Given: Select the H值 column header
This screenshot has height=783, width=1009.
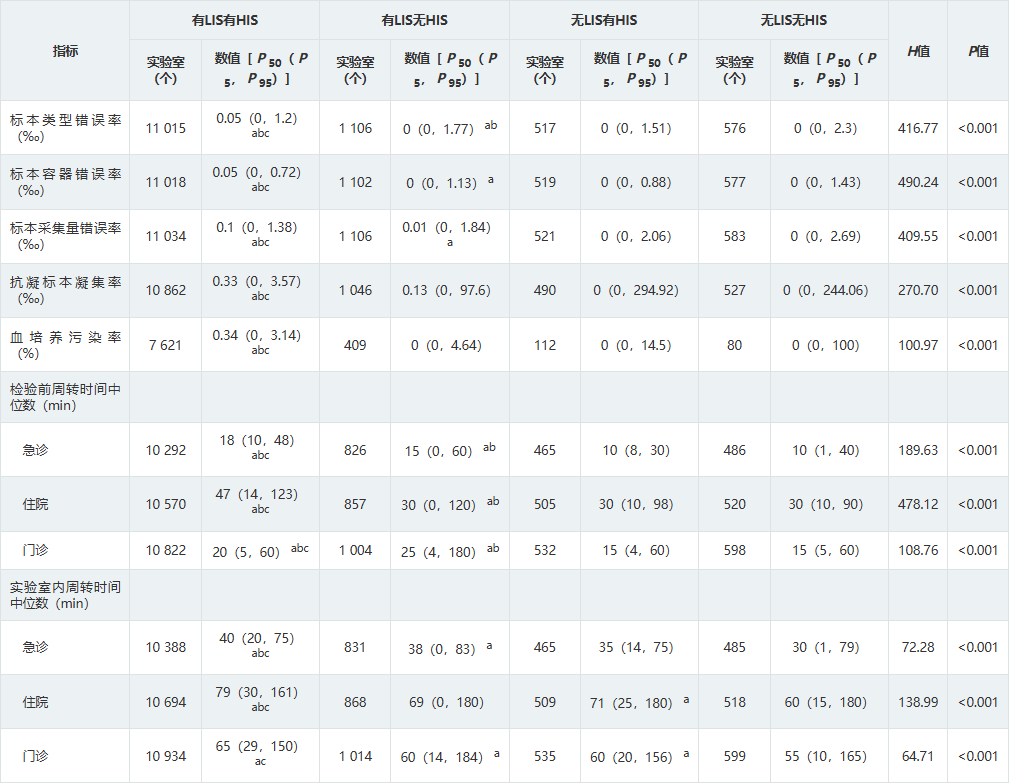Looking at the screenshot, I should tap(917, 51).
